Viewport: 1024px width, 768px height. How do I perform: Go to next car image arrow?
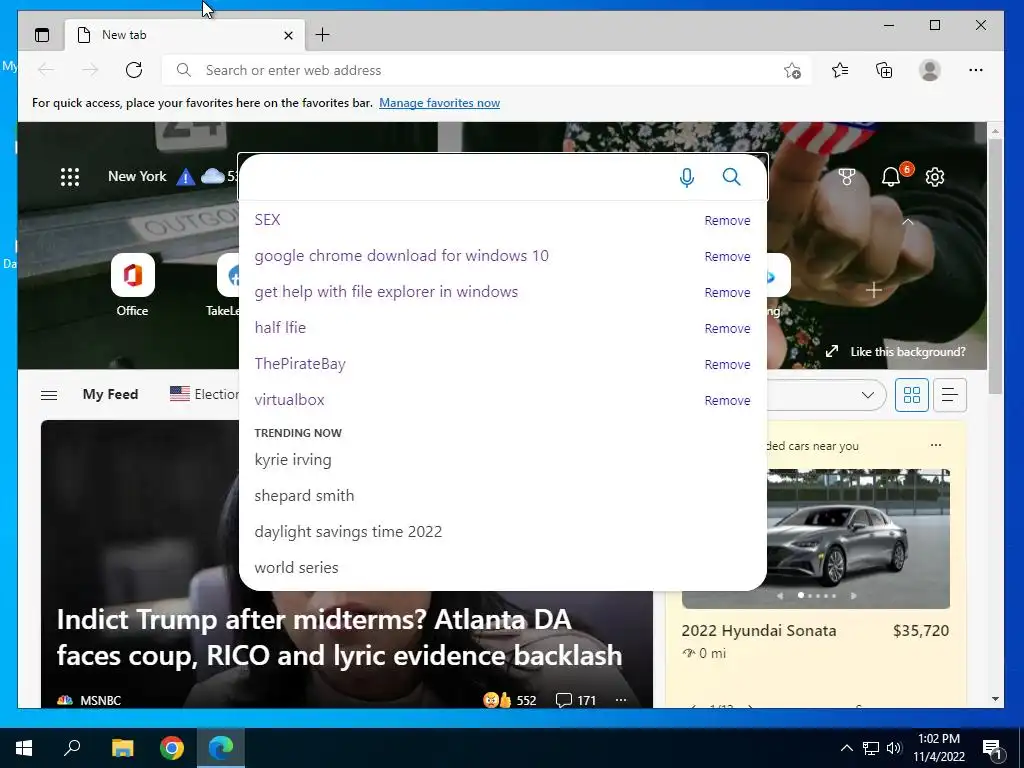click(853, 596)
